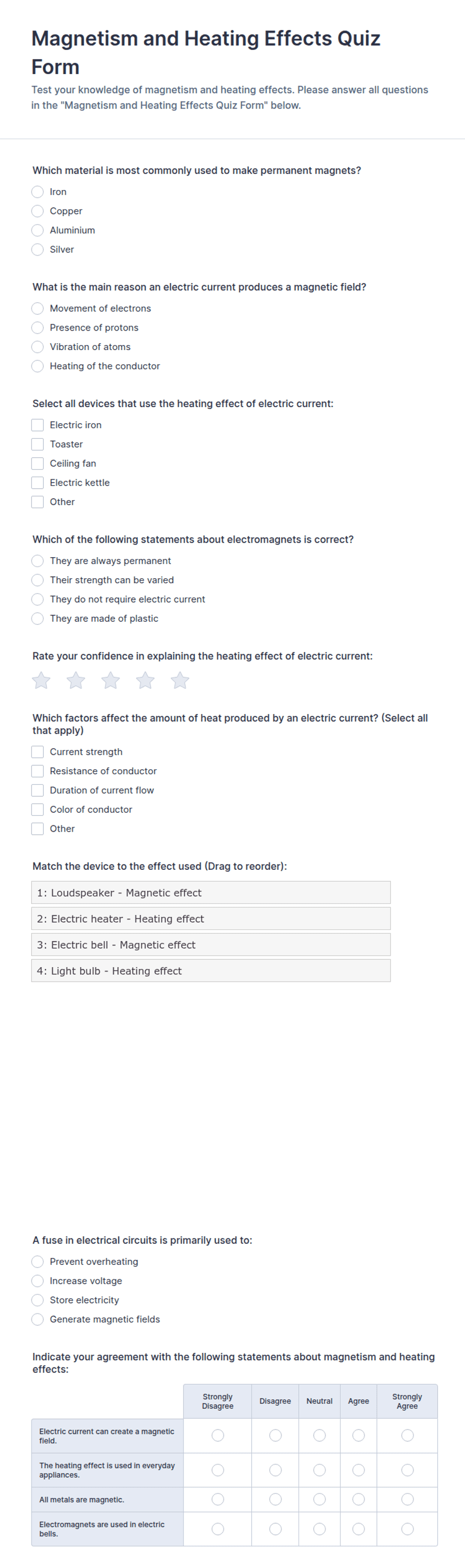Rate confidence with the first star
Screen dimensions: 465x1568
coord(41,680)
